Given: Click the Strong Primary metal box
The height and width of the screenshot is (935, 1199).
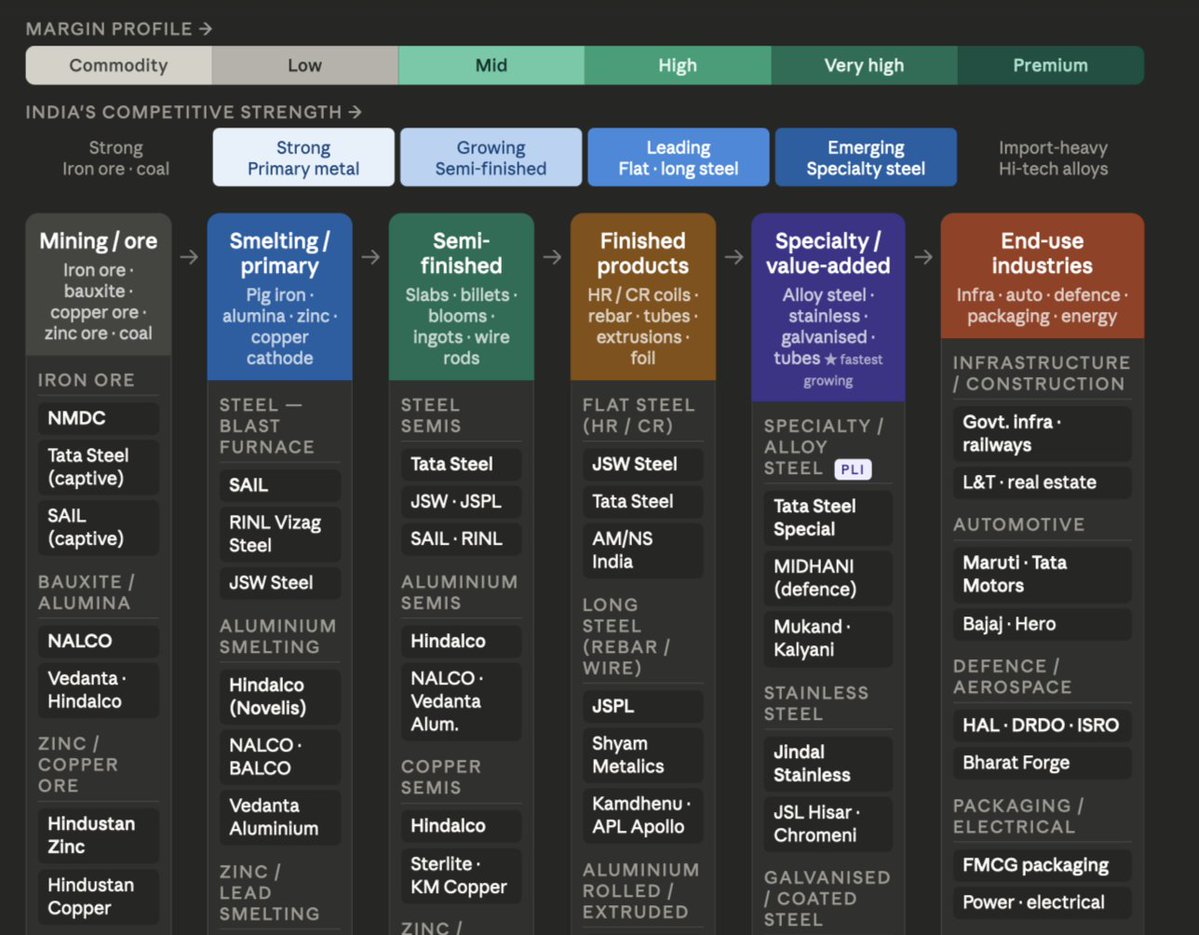Looking at the screenshot, I should pos(304,157).
